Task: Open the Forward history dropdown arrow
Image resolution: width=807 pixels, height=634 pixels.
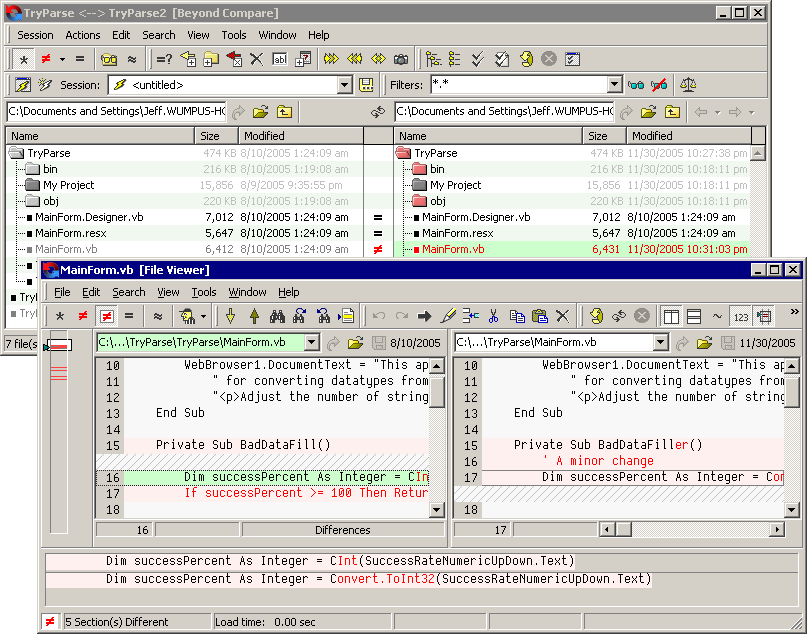Action: coord(751,112)
